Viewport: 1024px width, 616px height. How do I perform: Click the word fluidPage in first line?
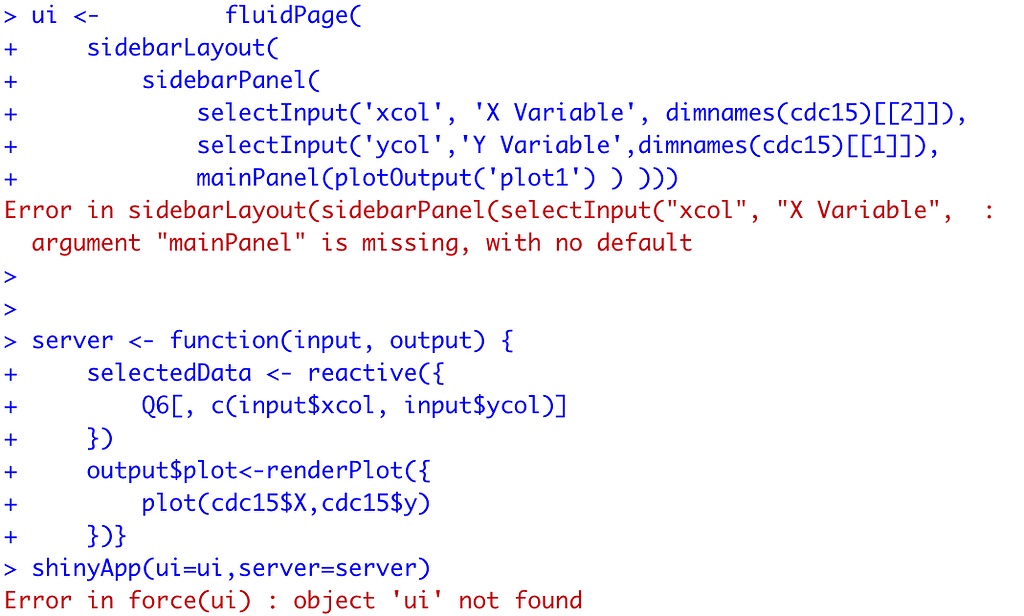point(286,16)
